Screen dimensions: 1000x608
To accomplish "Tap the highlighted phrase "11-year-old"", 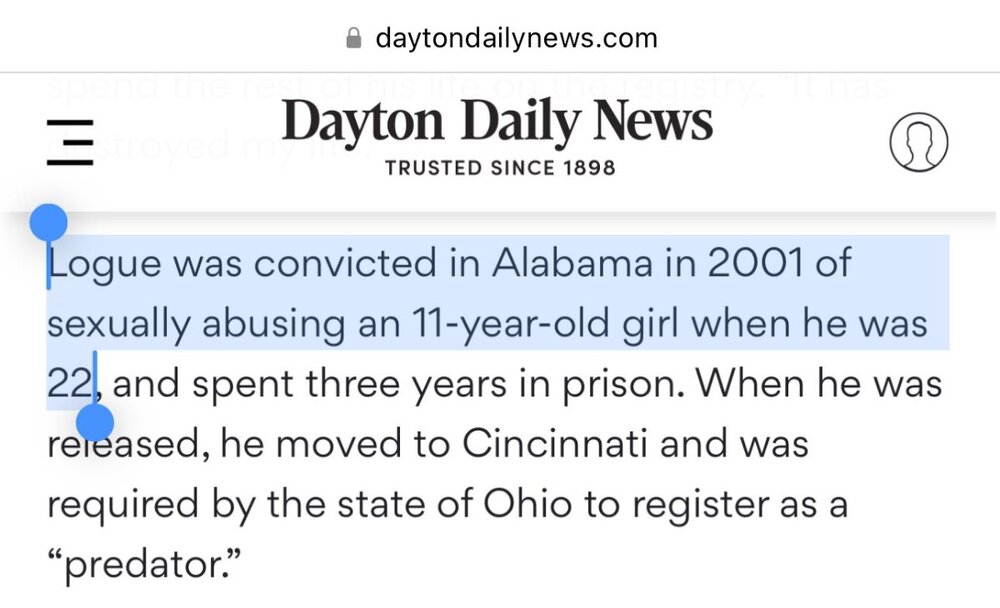I will (x=490, y=324).
